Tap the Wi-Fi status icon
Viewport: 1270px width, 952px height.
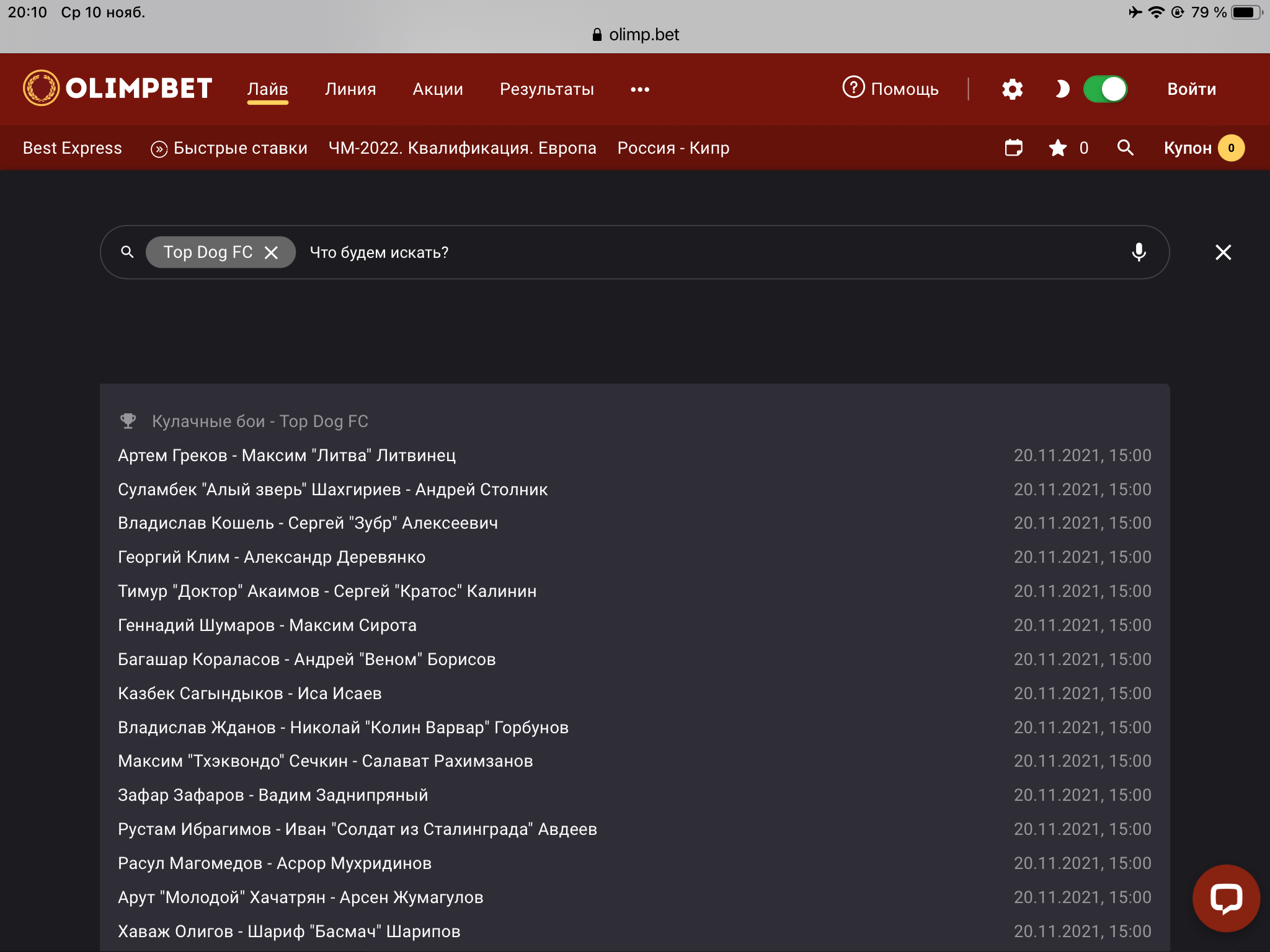click(x=1157, y=12)
